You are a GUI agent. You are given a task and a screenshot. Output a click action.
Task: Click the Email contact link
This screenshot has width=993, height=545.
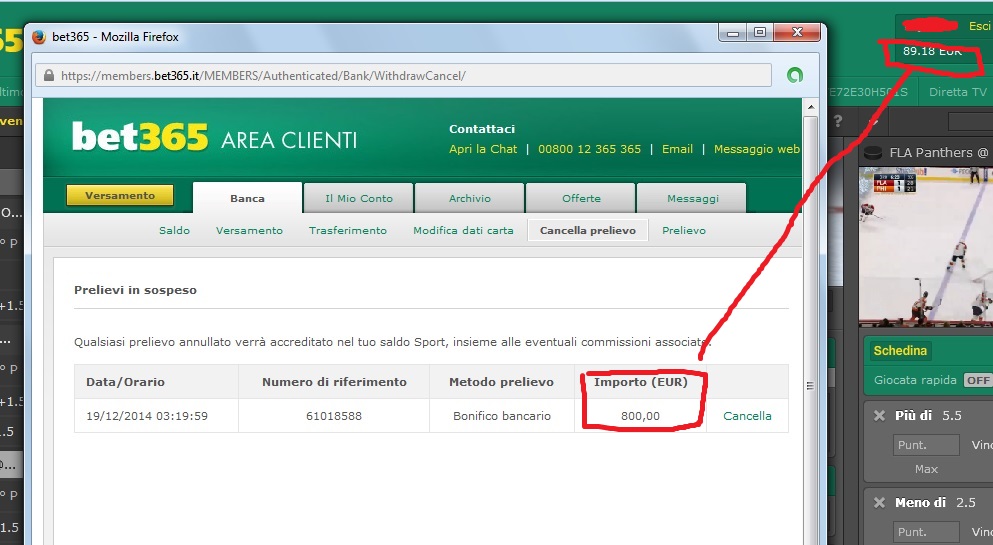point(677,149)
